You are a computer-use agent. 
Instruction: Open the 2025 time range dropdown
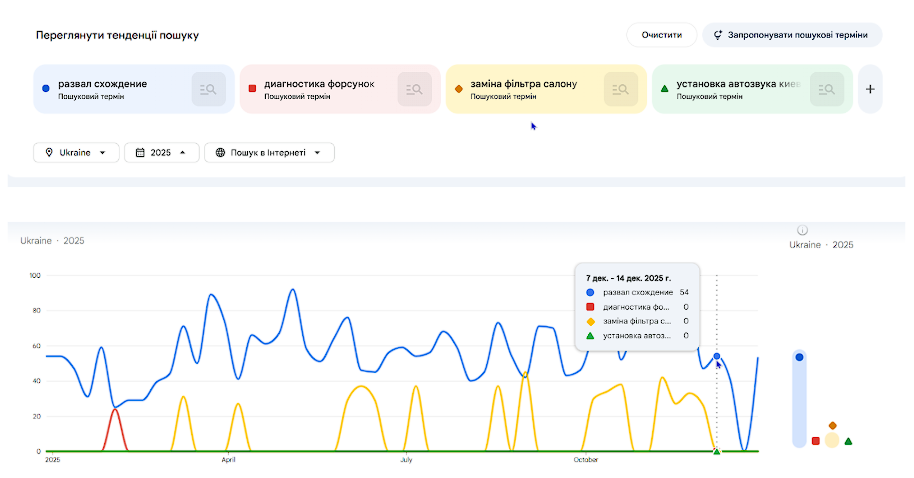pyautogui.click(x=161, y=153)
